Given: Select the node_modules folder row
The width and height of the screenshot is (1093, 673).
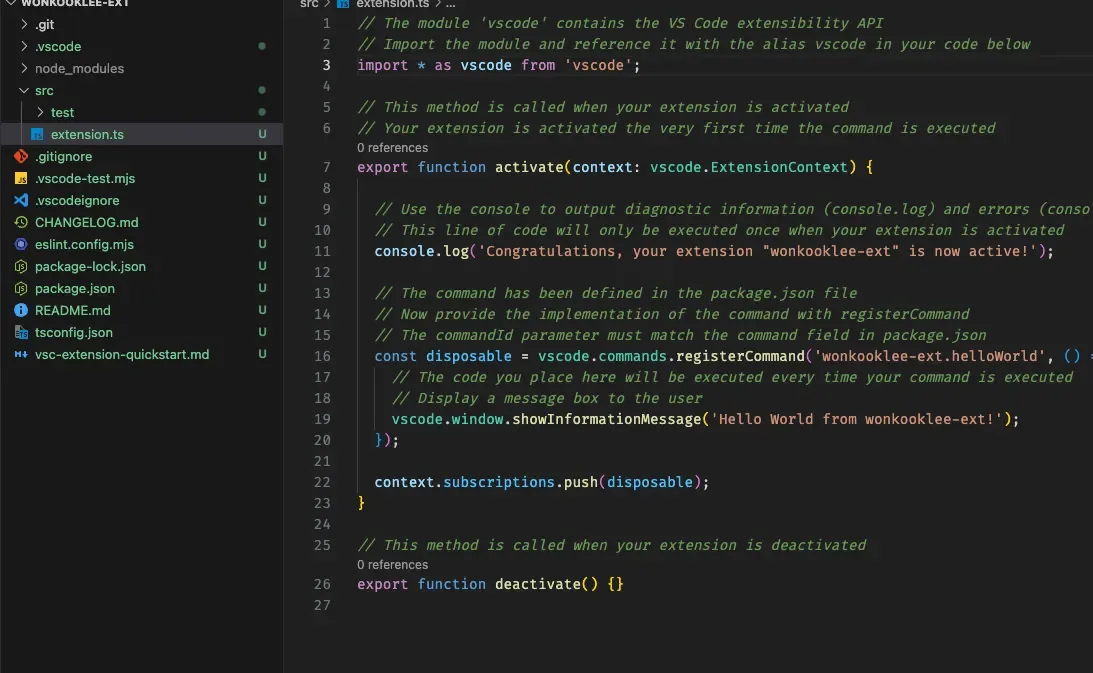Looking at the screenshot, I should 142,68.
